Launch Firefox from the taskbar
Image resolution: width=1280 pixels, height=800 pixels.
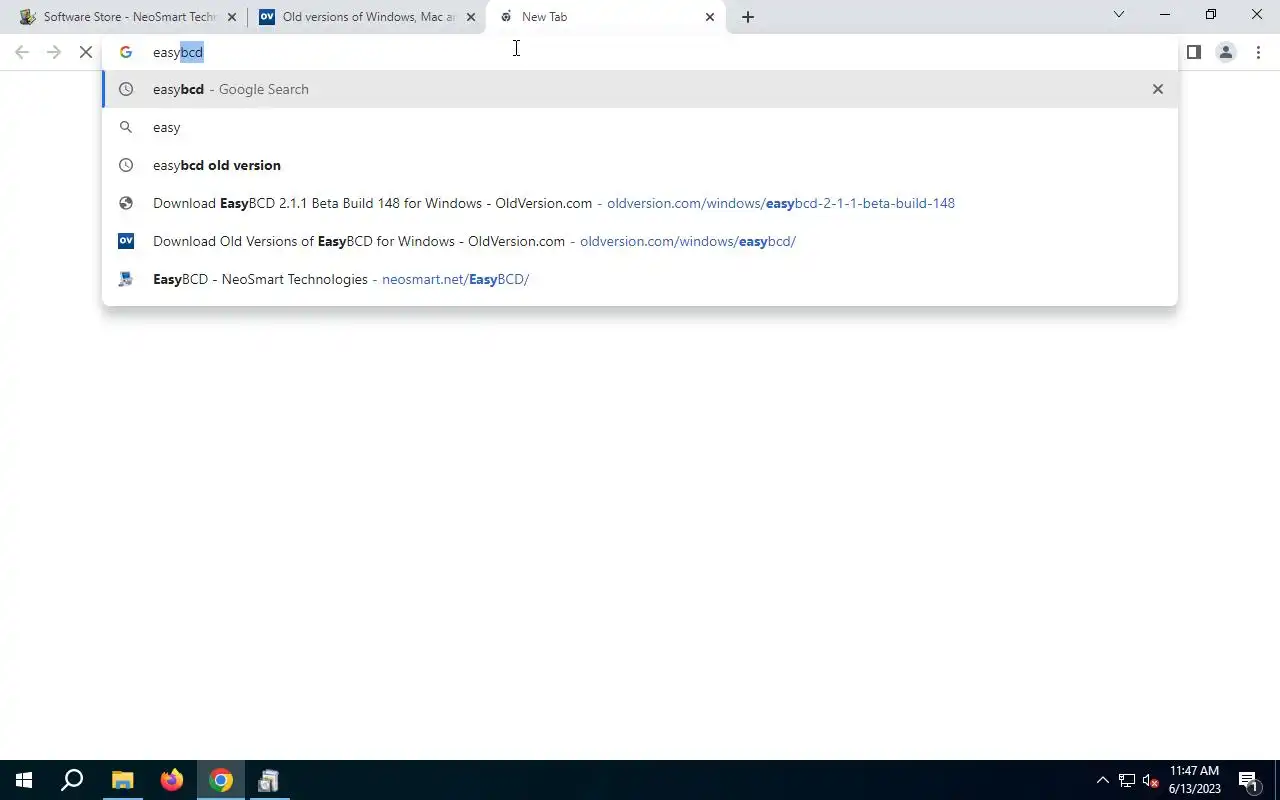point(172,780)
